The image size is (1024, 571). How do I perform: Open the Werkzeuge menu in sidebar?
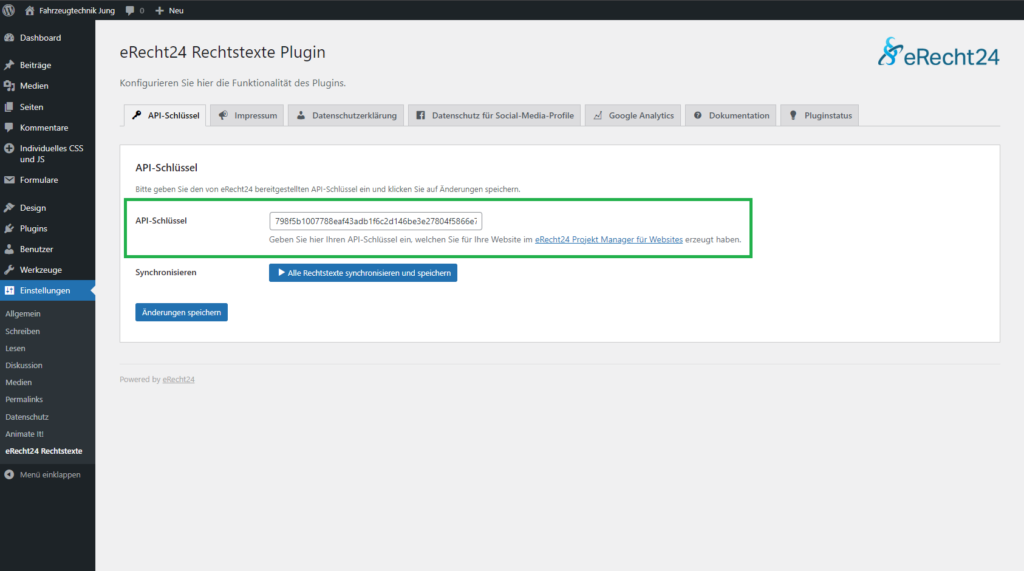[x=40, y=270]
